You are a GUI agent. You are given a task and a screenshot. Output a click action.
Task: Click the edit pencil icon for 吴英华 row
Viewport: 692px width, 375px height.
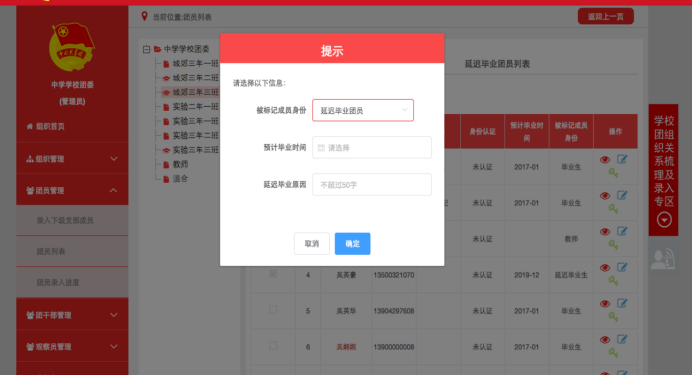[x=622, y=303]
